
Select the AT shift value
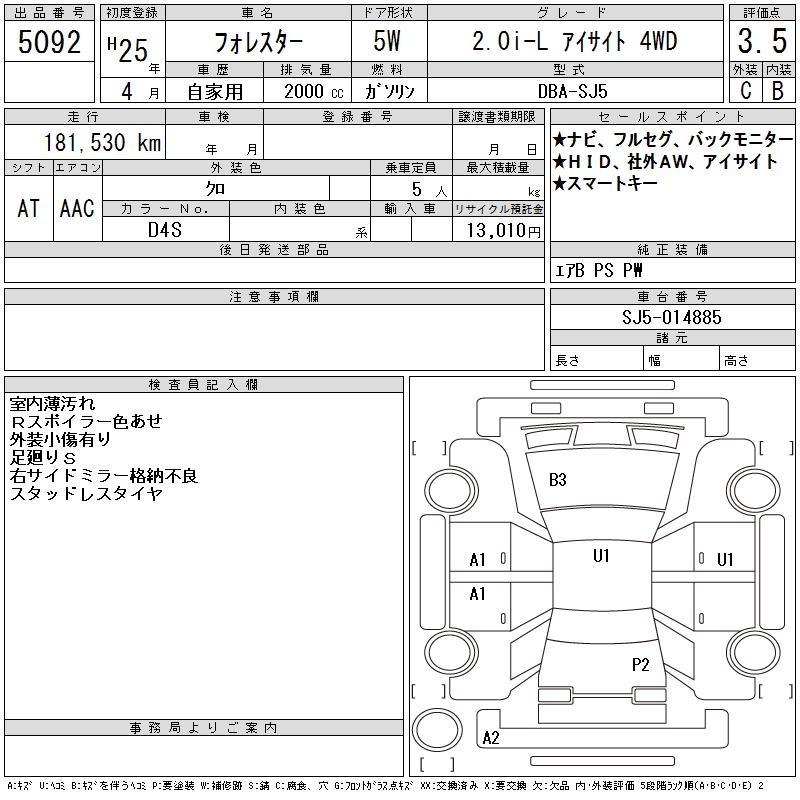tap(29, 208)
